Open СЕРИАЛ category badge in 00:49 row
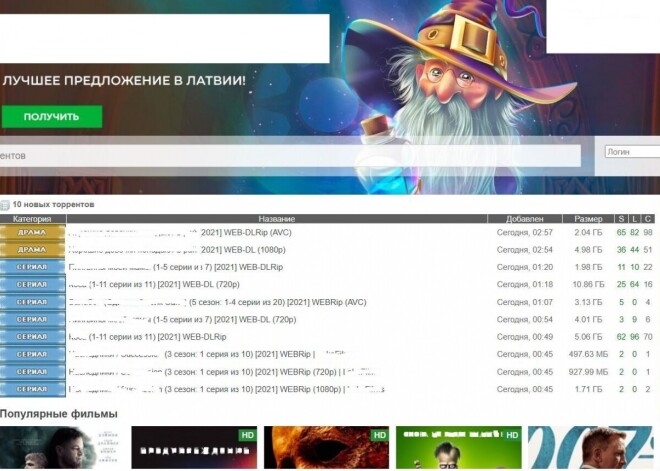This screenshot has width=660, height=471. (x=32, y=337)
